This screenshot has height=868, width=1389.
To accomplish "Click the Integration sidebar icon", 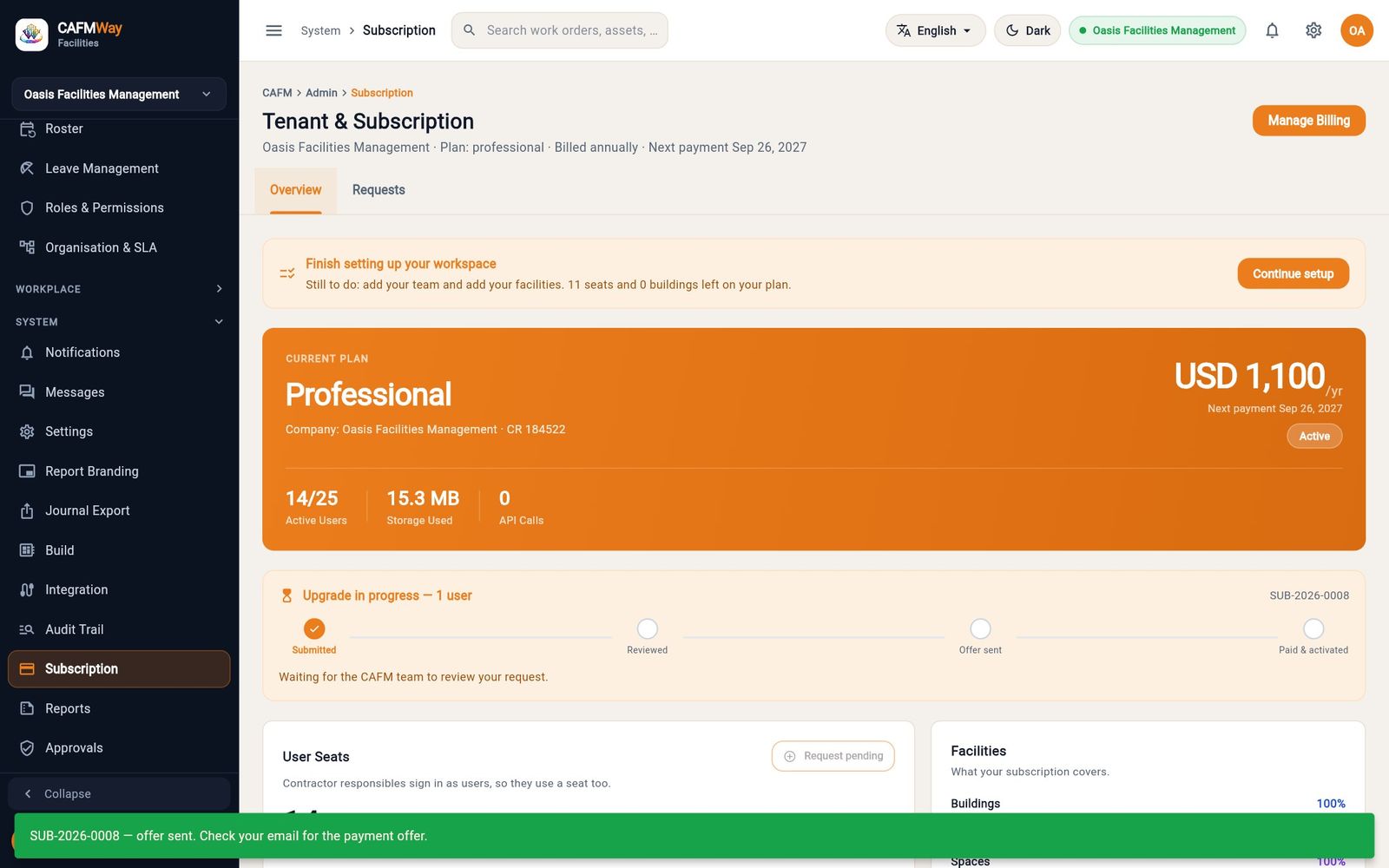I will pyautogui.click(x=27, y=589).
